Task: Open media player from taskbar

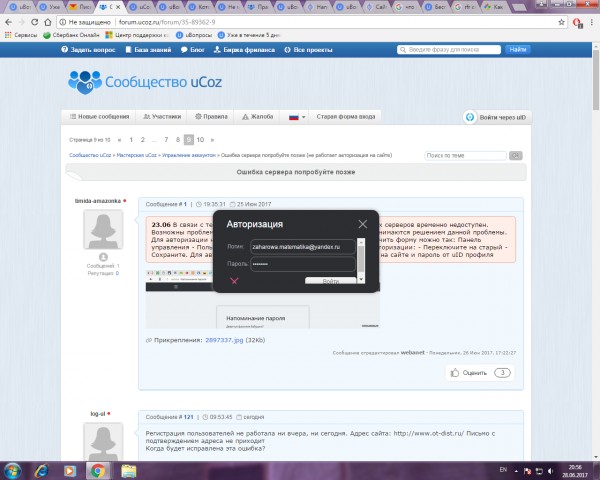Action: click(x=70, y=471)
